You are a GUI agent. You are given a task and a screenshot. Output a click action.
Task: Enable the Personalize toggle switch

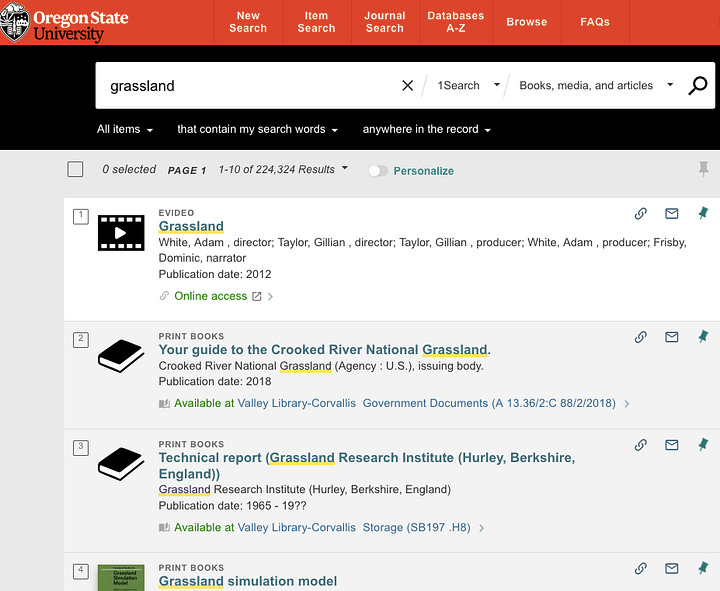[x=378, y=171]
